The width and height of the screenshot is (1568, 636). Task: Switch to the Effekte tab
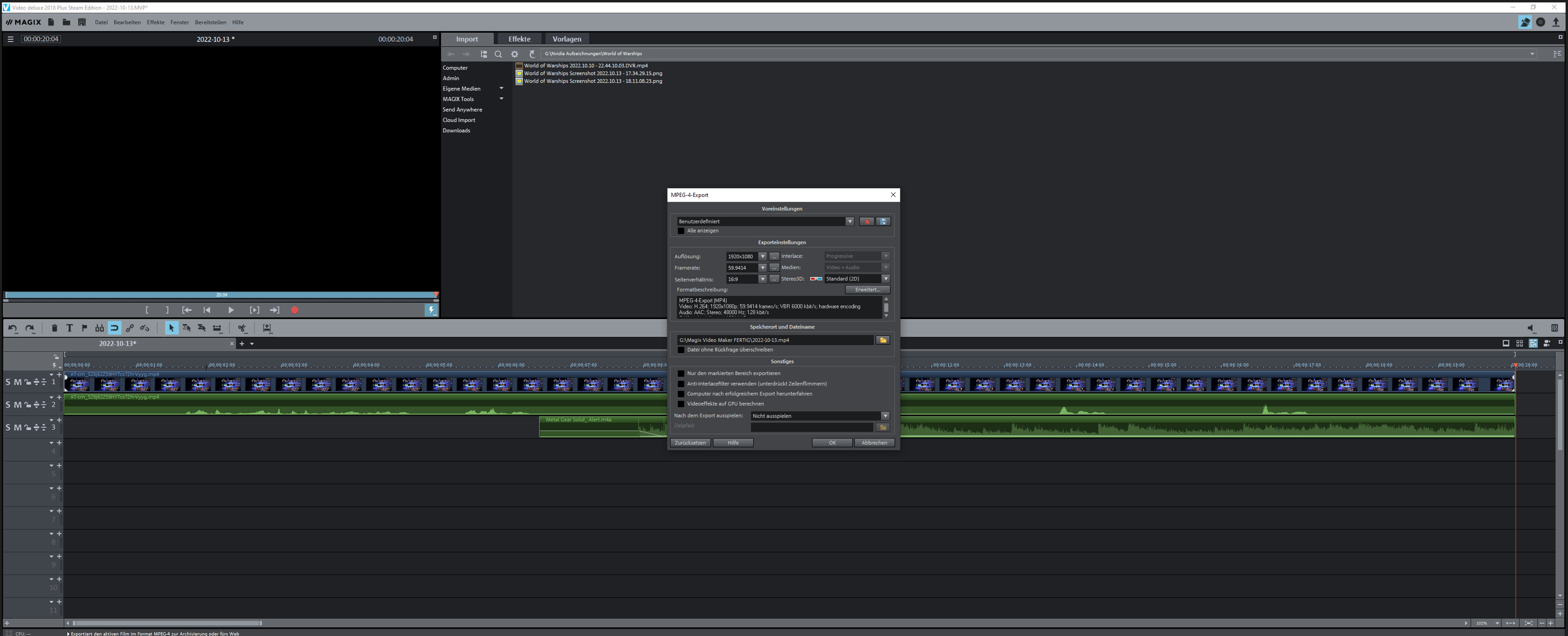[519, 39]
